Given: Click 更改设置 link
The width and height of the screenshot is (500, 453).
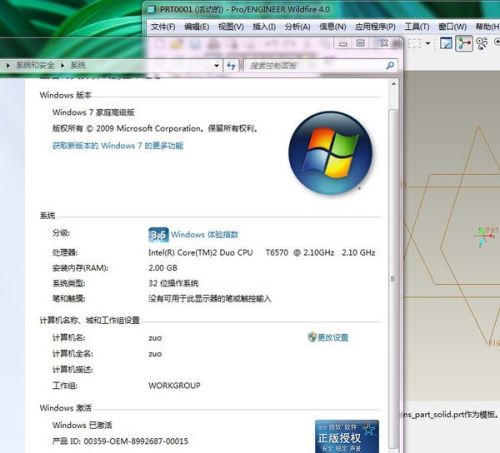Looking at the screenshot, I should [333, 338].
